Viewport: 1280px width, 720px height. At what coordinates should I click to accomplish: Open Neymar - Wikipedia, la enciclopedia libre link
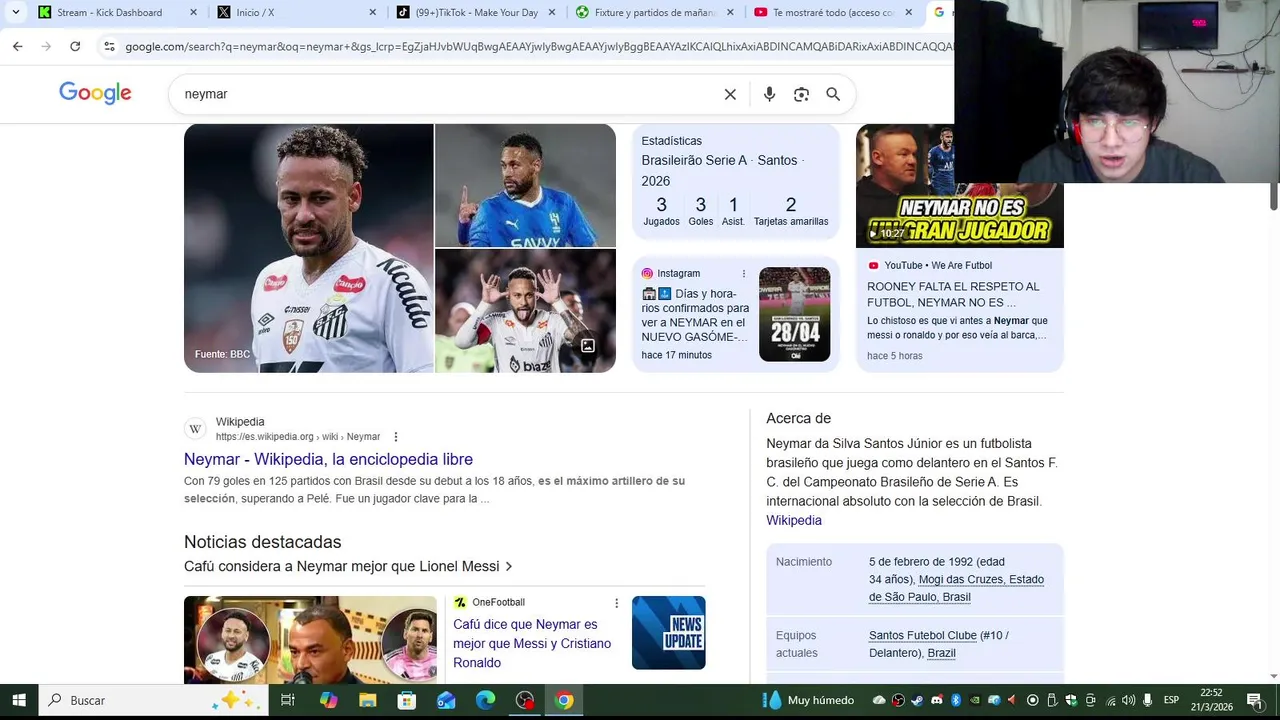[x=328, y=459]
